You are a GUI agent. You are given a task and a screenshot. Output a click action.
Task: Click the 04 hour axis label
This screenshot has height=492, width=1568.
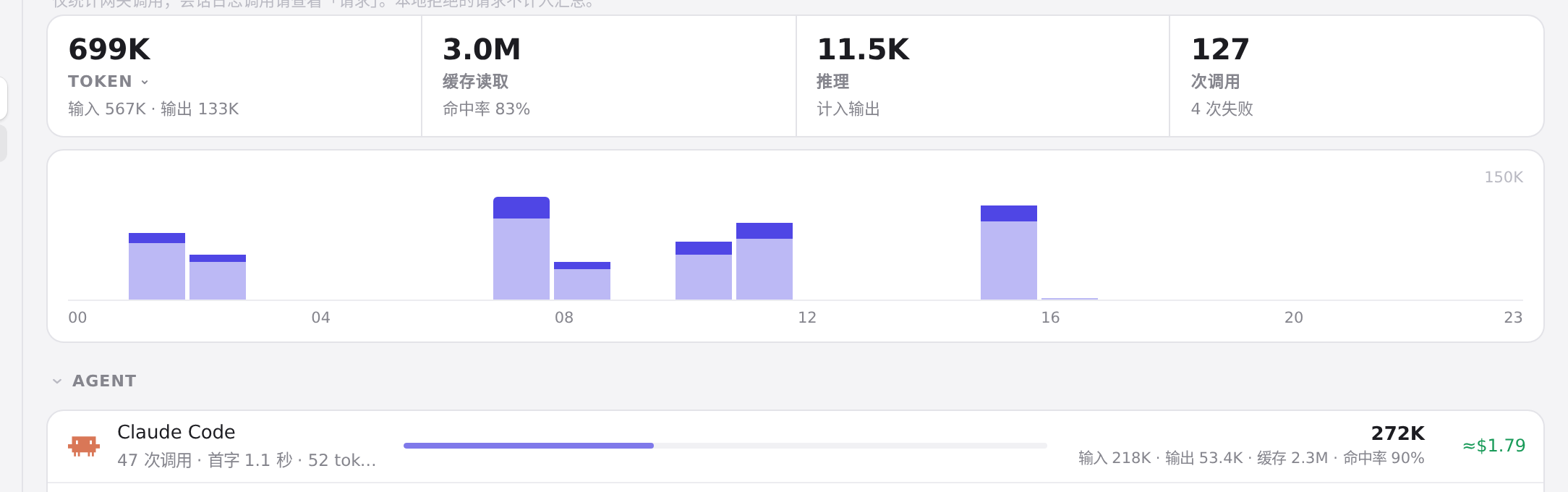point(320,318)
